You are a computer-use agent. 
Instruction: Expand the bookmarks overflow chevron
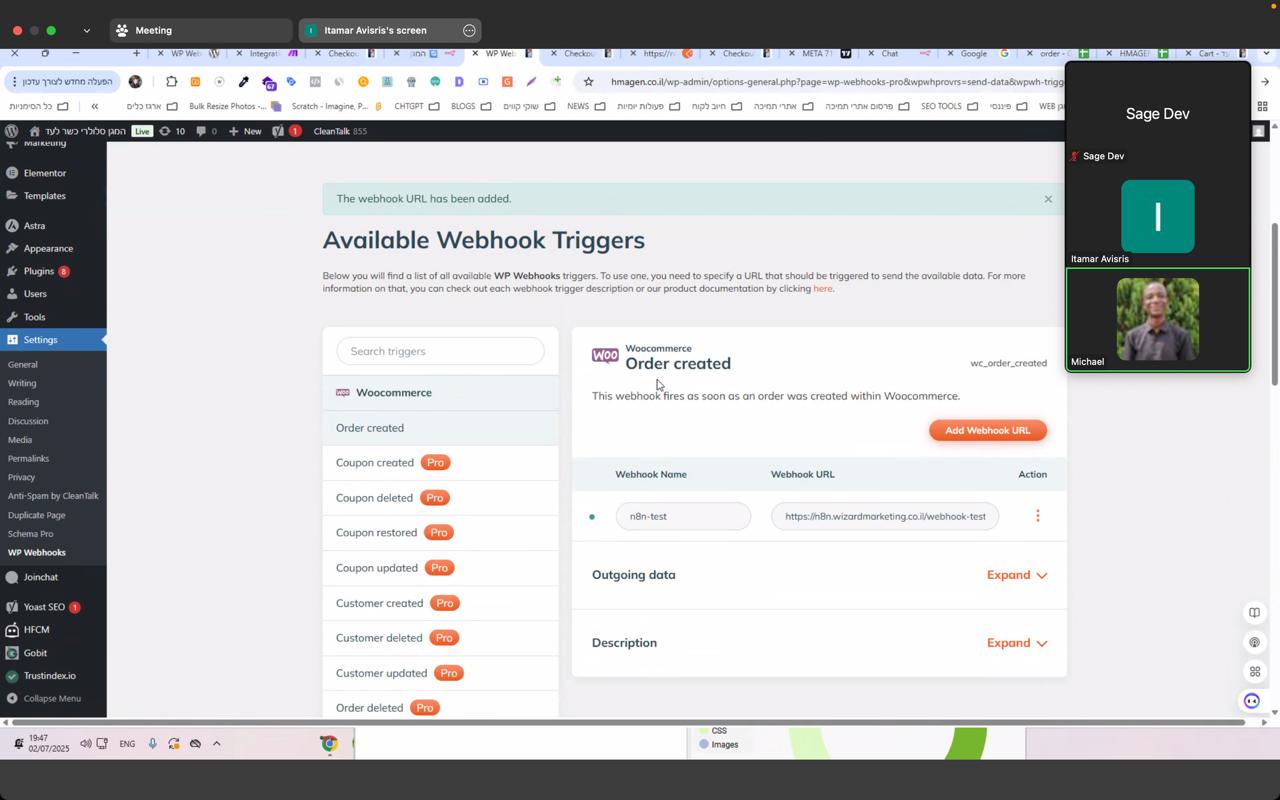[95, 106]
